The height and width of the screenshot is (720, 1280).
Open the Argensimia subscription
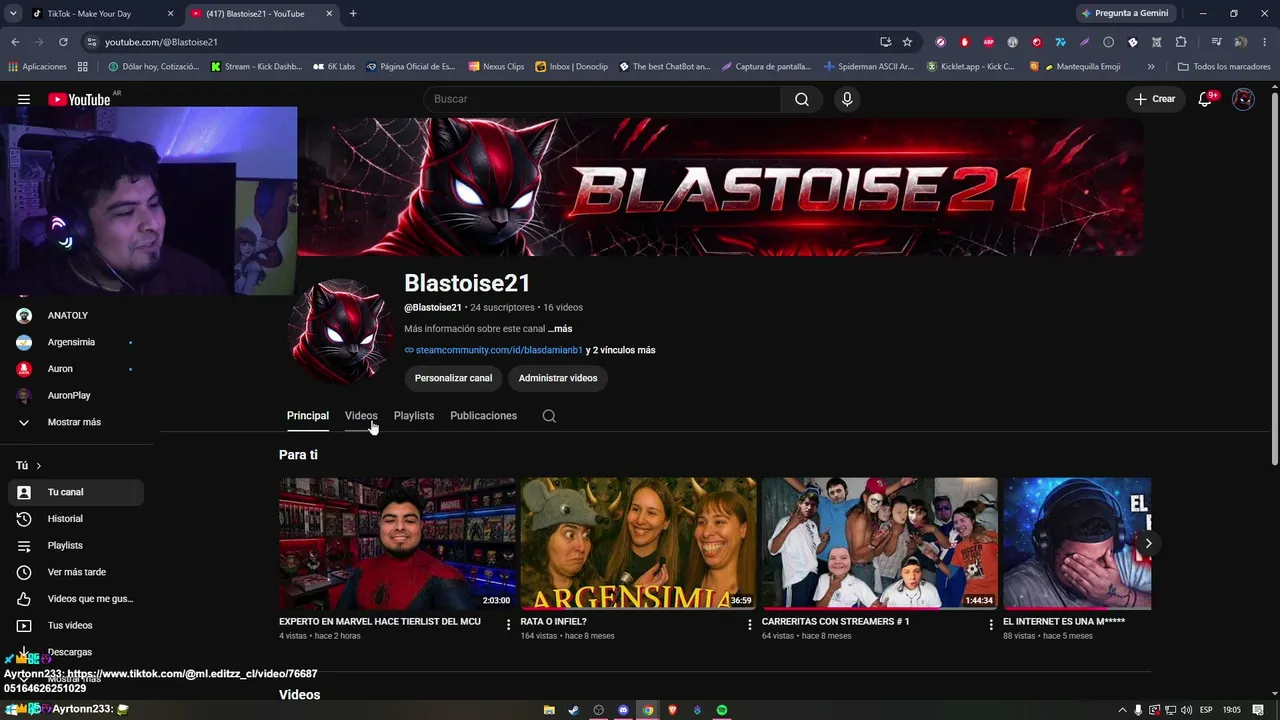(x=76, y=342)
